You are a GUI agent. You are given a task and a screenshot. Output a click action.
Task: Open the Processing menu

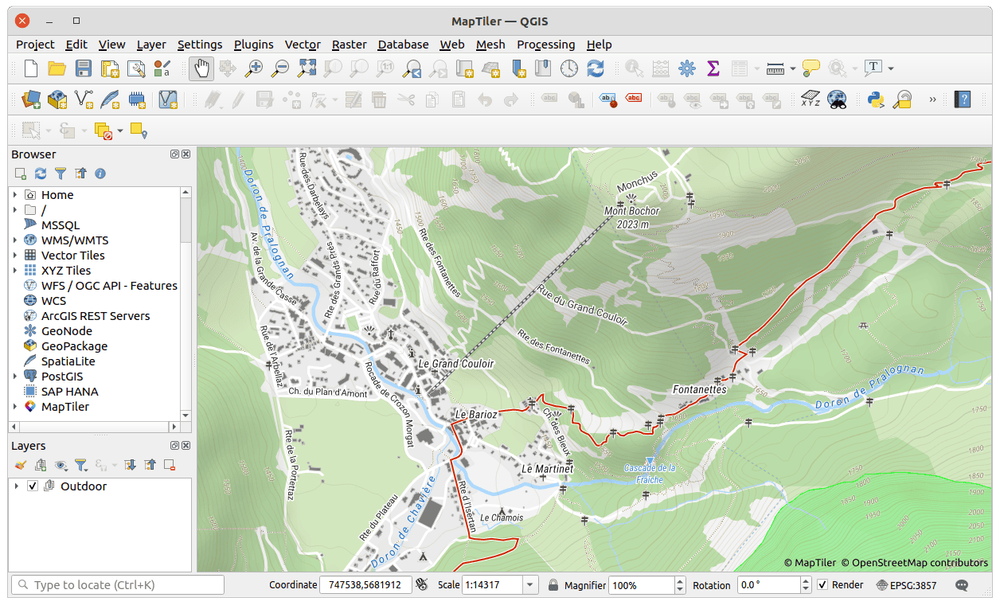(x=546, y=44)
